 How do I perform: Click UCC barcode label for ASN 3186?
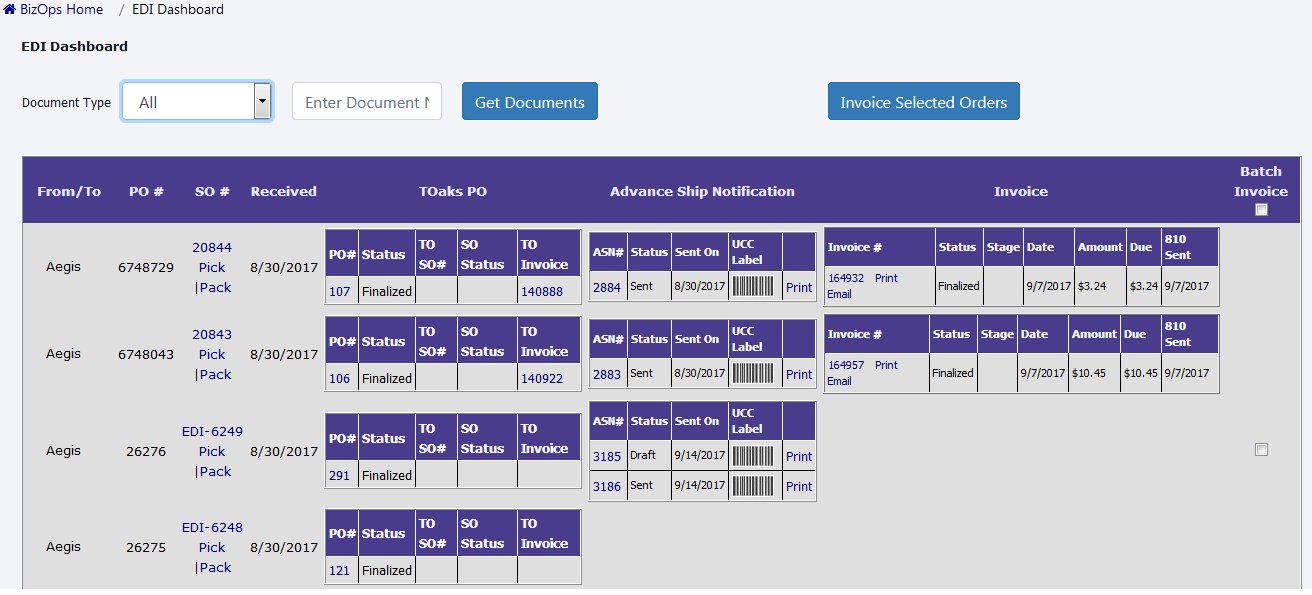tap(755, 486)
